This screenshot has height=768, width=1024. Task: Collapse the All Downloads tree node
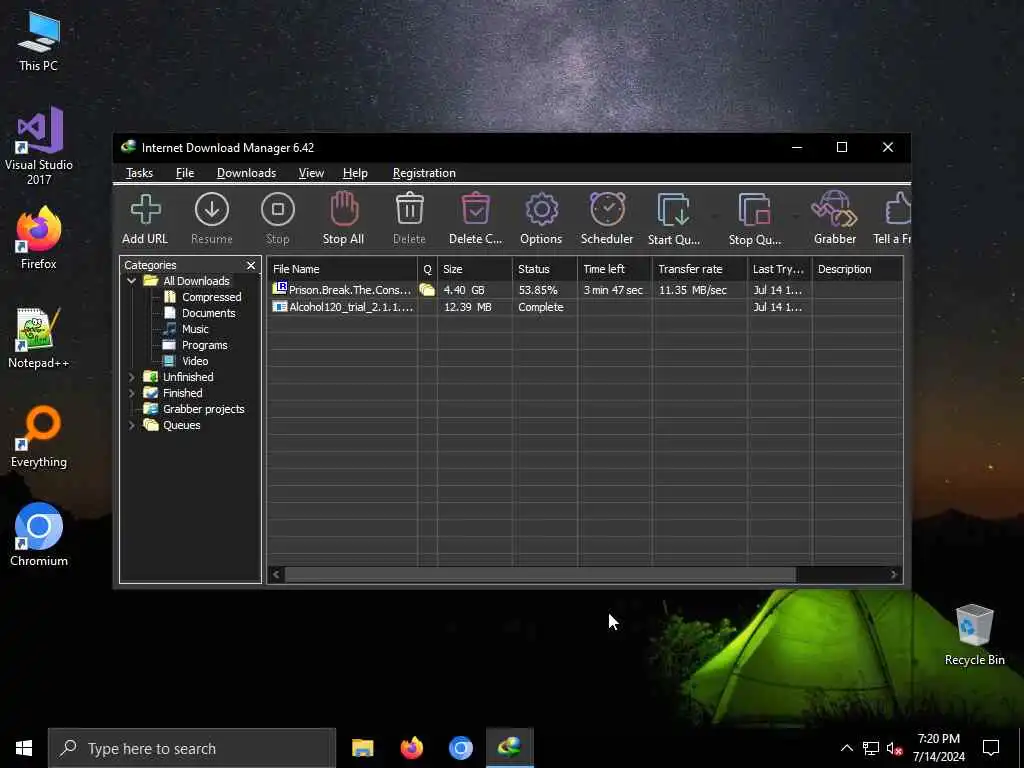[131, 281]
